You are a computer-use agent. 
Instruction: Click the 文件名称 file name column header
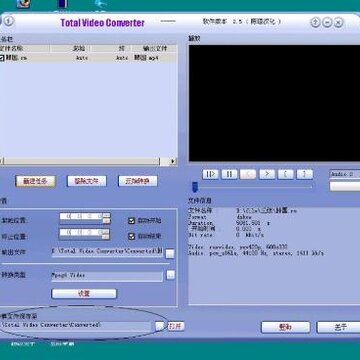[25, 48]
